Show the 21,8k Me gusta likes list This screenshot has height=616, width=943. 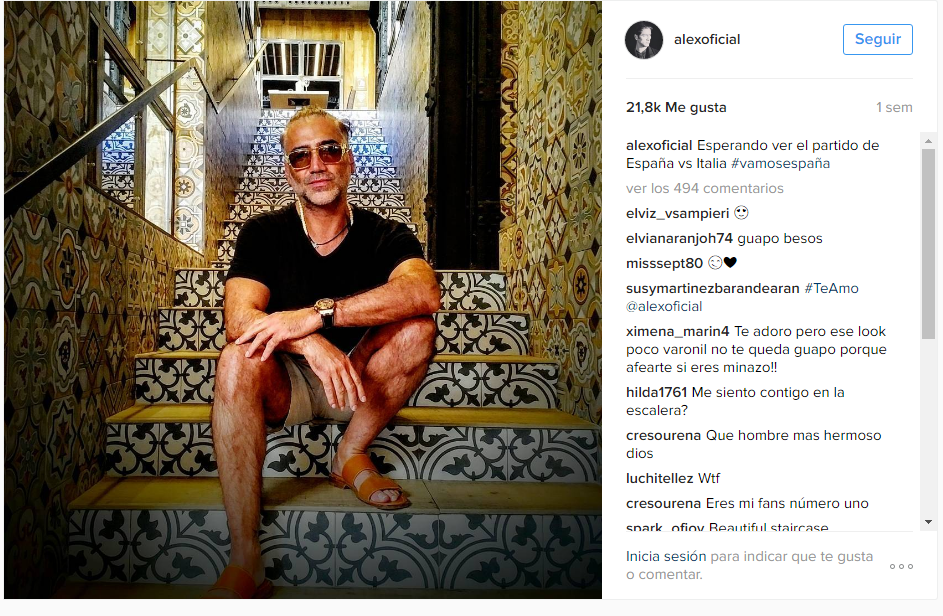(x=676, y=108)
